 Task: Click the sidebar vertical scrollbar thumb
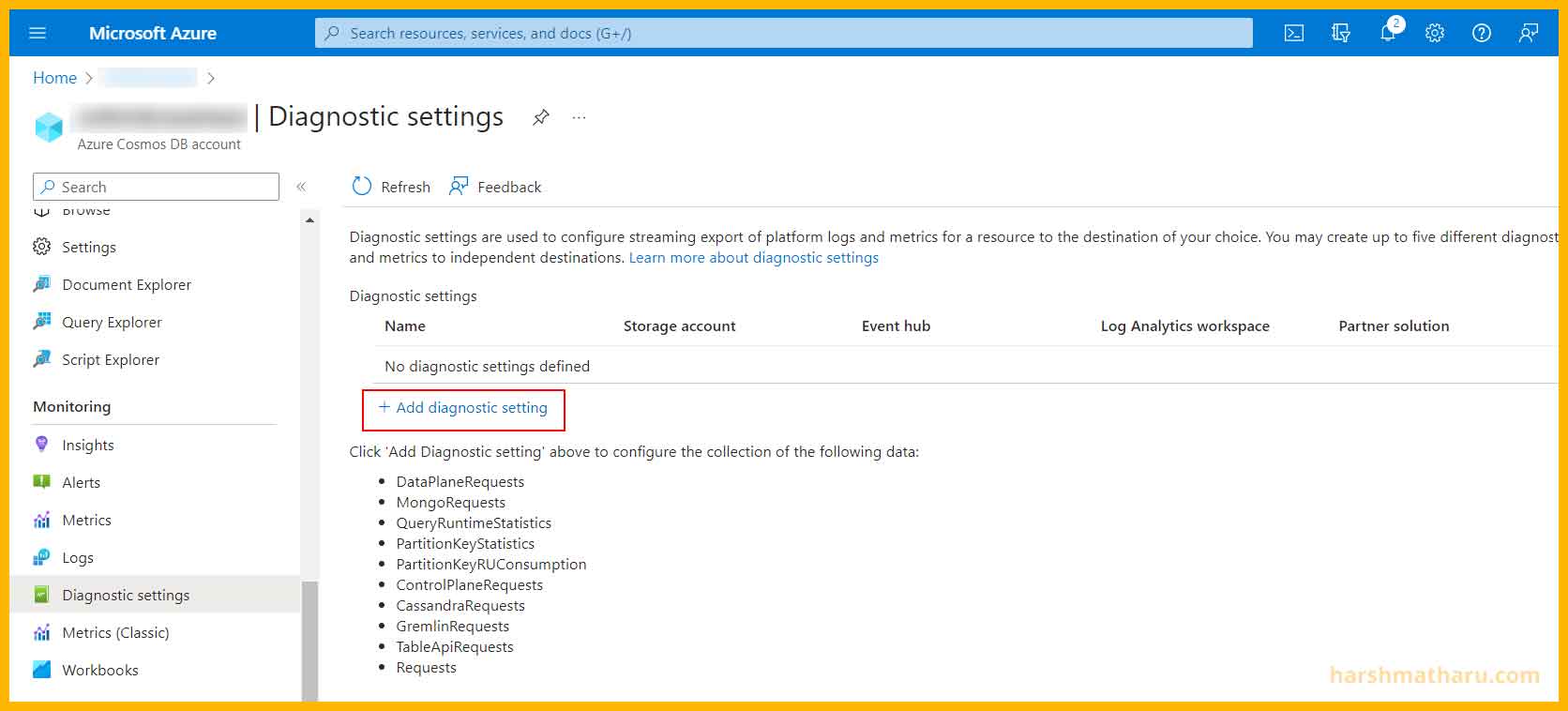tap(310, 641)
